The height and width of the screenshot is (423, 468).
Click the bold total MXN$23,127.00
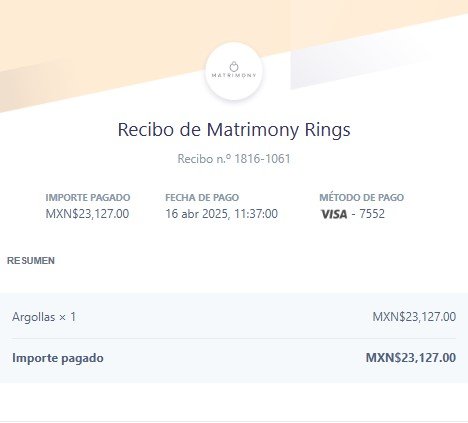411,358
